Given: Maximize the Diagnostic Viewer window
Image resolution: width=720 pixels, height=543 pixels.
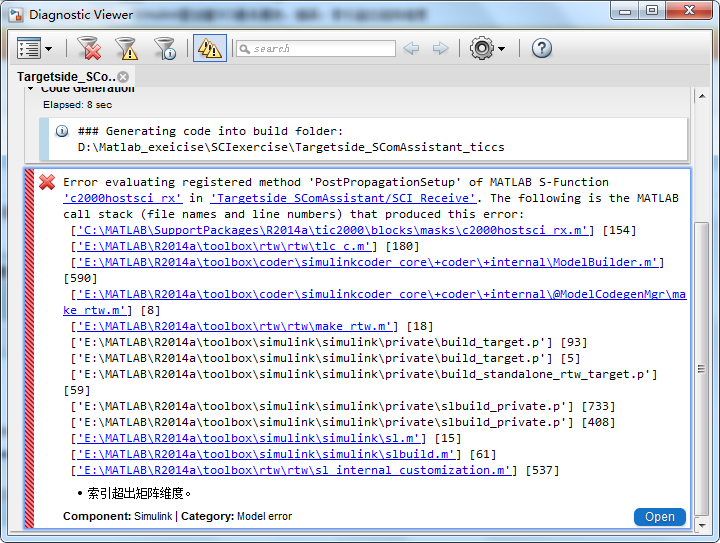Looking at the screenshot, I should [652, 11].
